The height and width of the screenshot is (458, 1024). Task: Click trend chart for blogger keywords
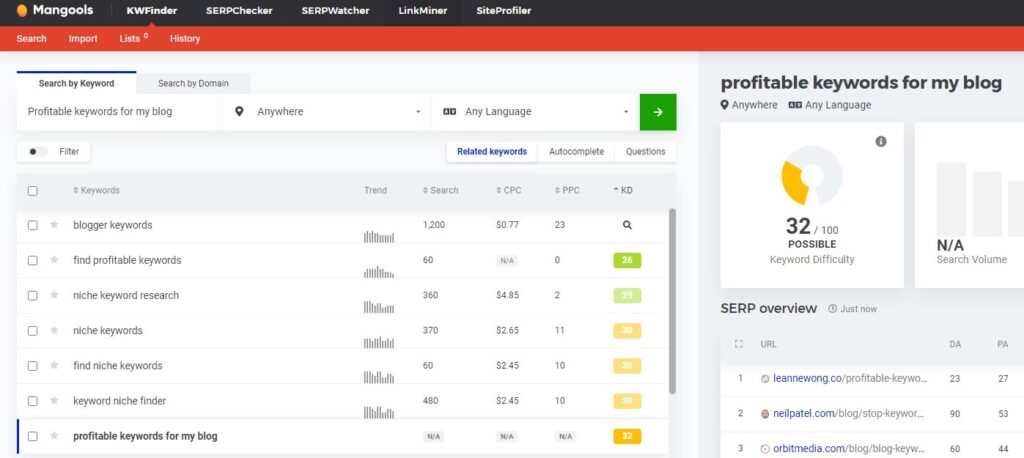pos(379,237)
